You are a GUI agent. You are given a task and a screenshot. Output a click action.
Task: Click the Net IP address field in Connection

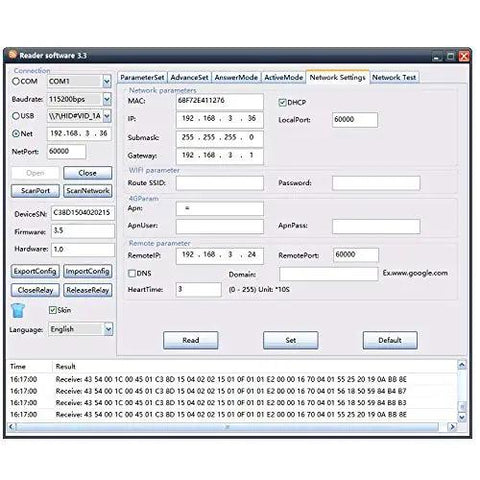coord(79,134)
